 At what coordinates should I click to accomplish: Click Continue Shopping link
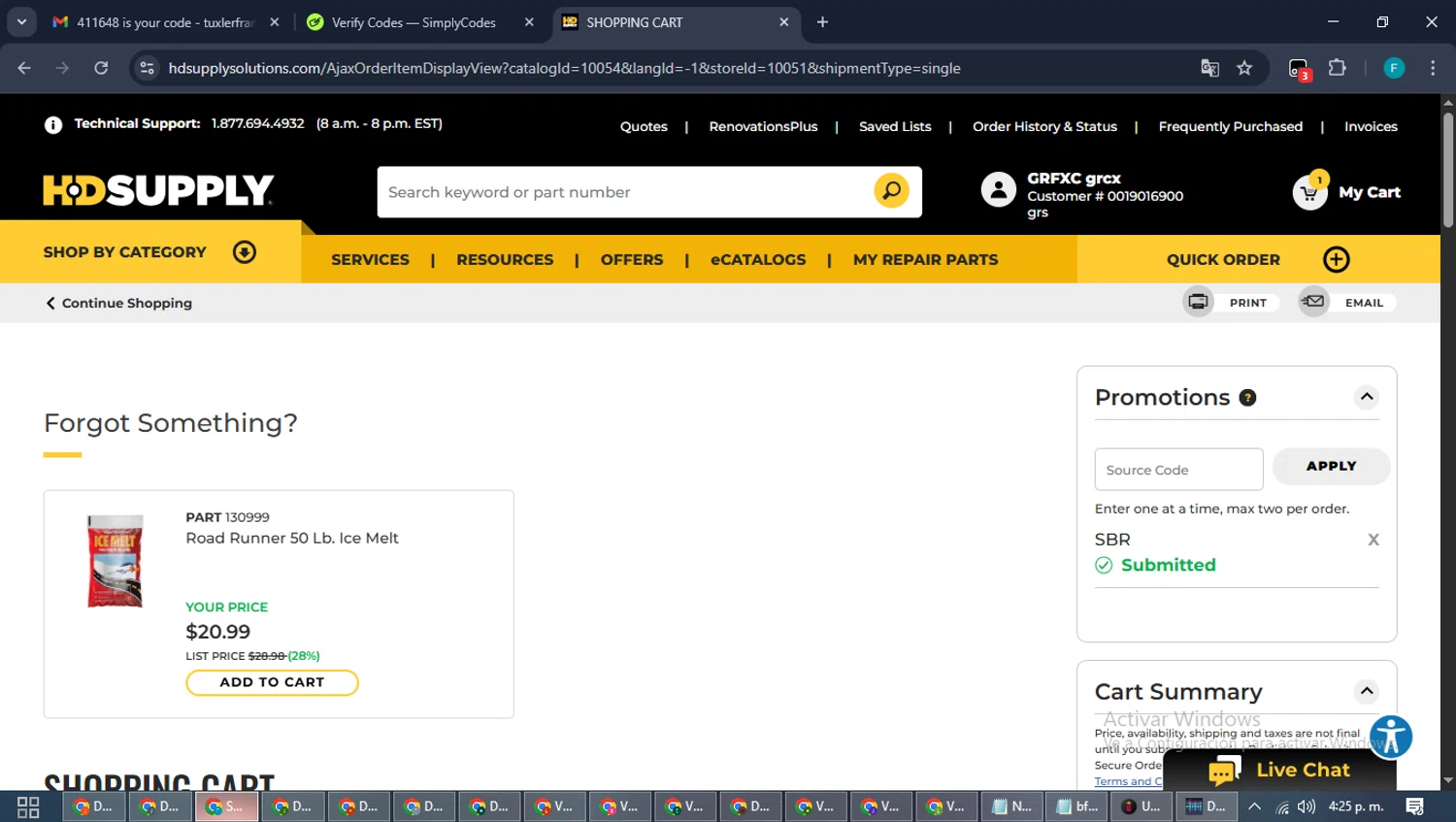(x=118, y=303)
